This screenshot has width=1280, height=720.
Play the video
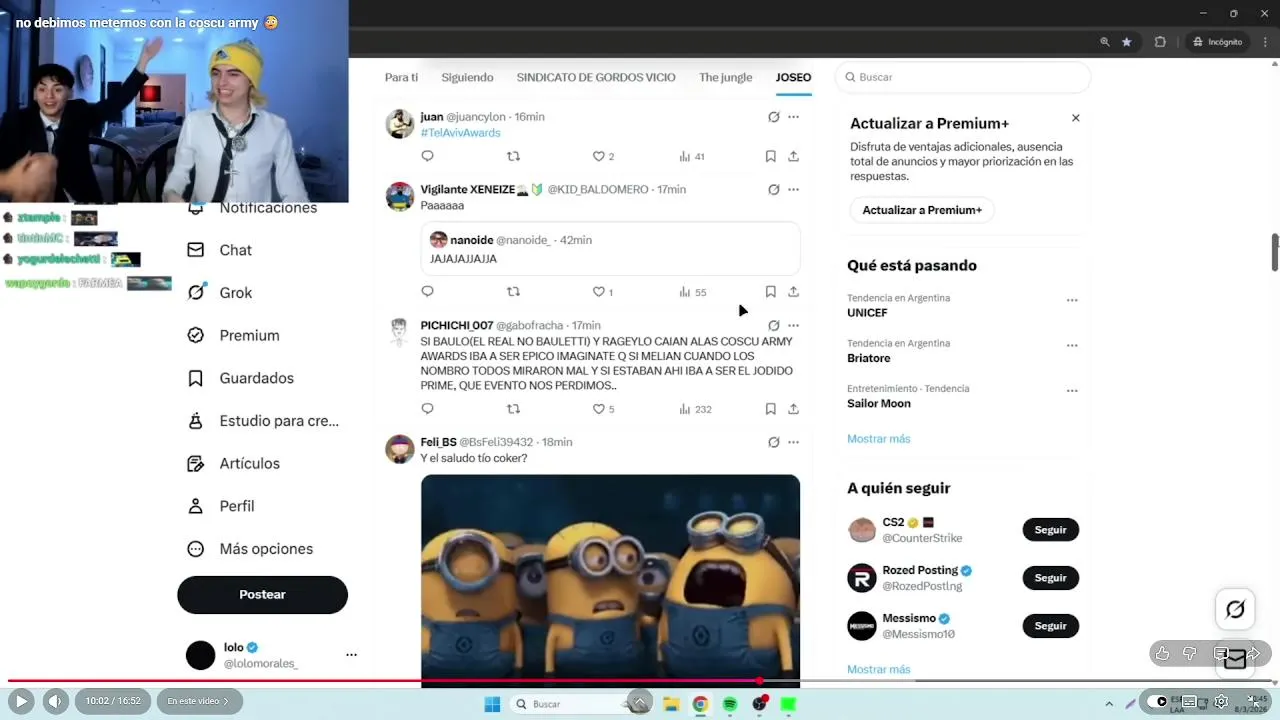tap(20, 701)
